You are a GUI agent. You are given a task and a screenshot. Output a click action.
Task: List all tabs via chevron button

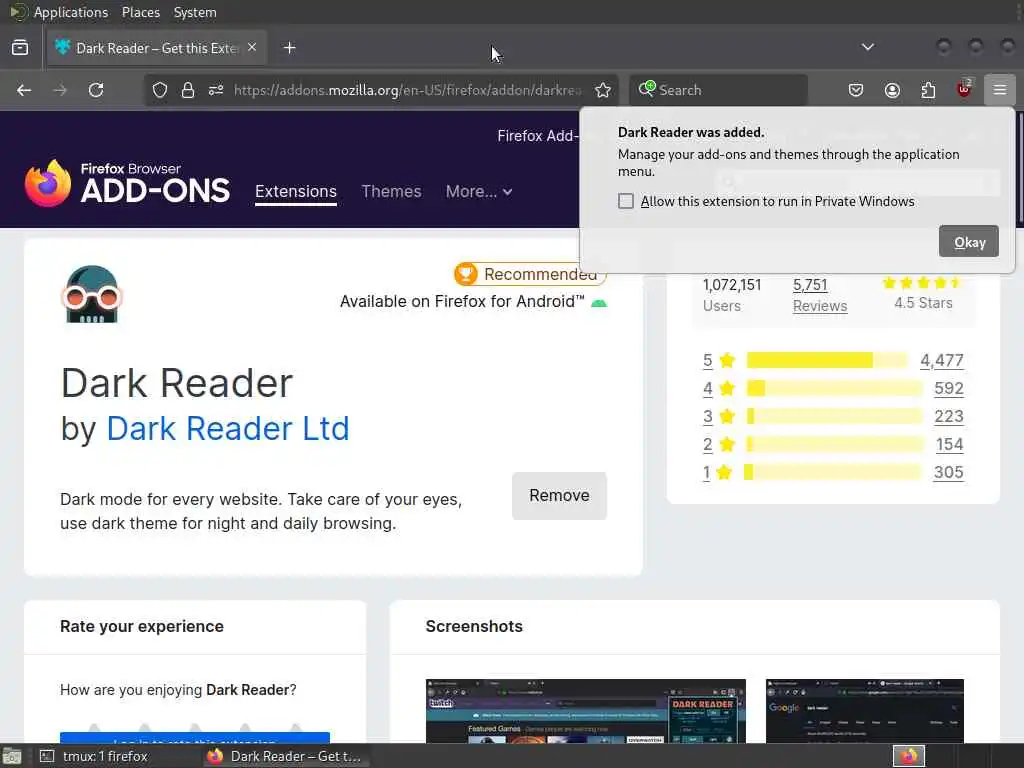[867, 47]
